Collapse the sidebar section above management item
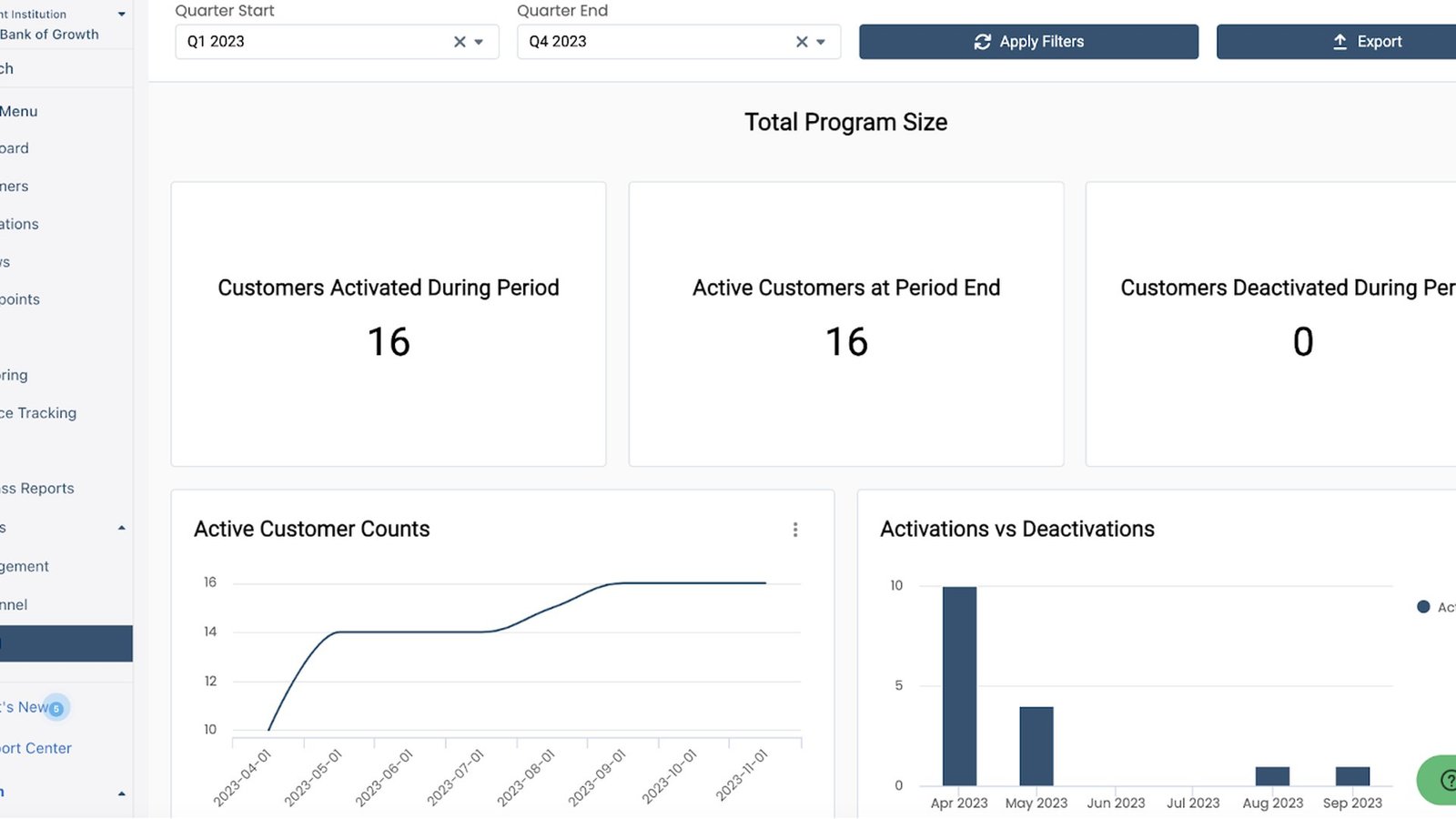 (x=122, y=528)
